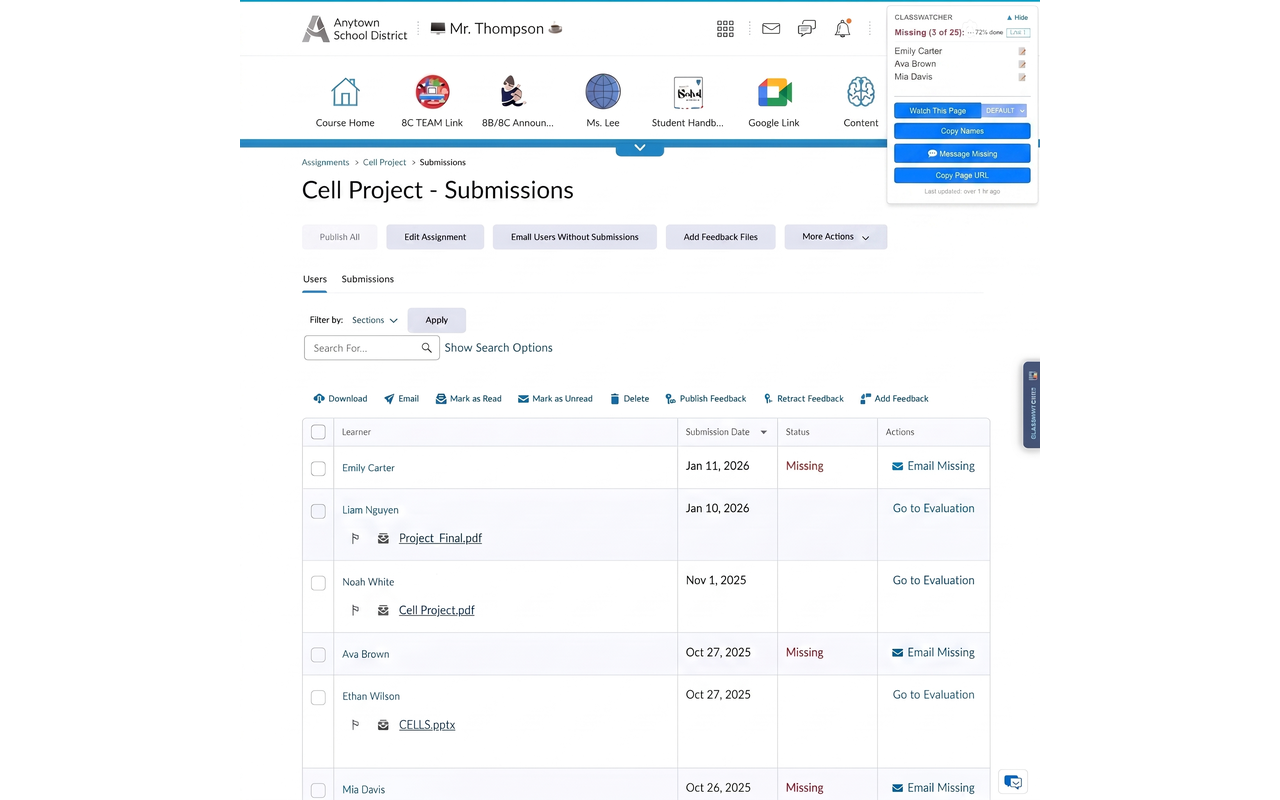The image size is (1280, 800).
Task: Click Copy Names in ClassWatcher
Action: [962, 131]
